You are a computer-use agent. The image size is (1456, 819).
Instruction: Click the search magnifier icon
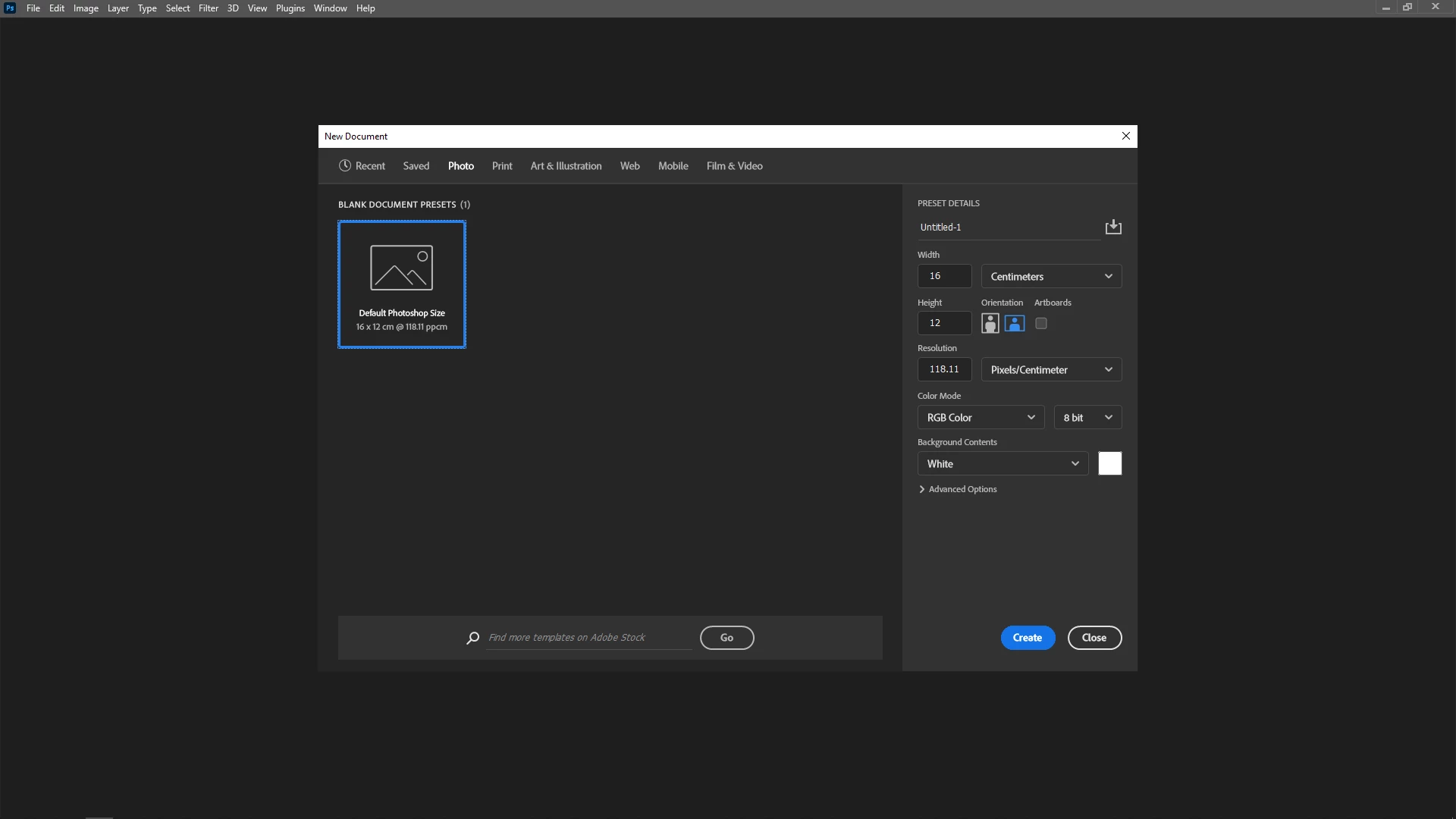(472, 638)
